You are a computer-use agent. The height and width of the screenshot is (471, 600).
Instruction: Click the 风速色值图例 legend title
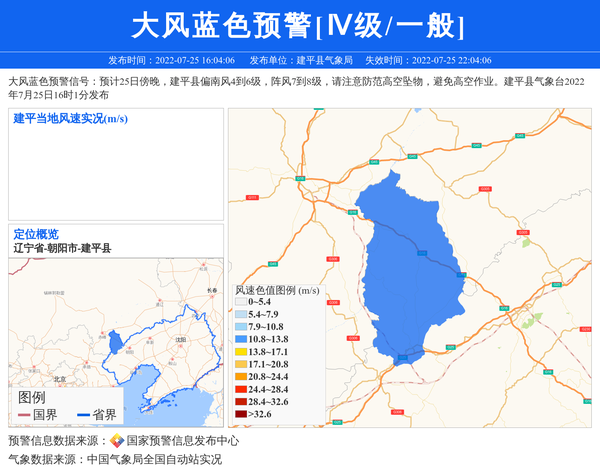coord(276,290)
